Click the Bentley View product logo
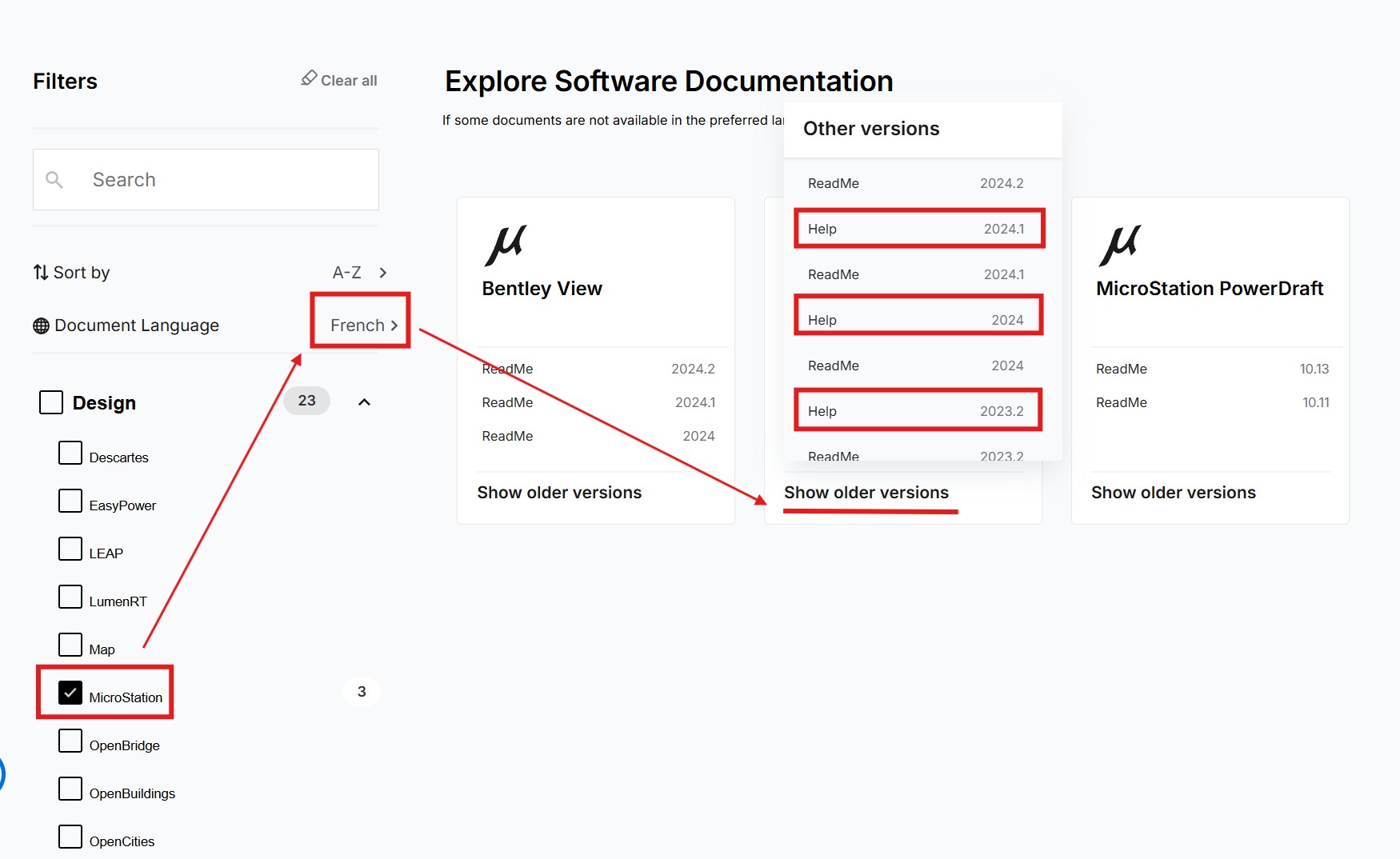1400x859 pixels. pos(506,246)
